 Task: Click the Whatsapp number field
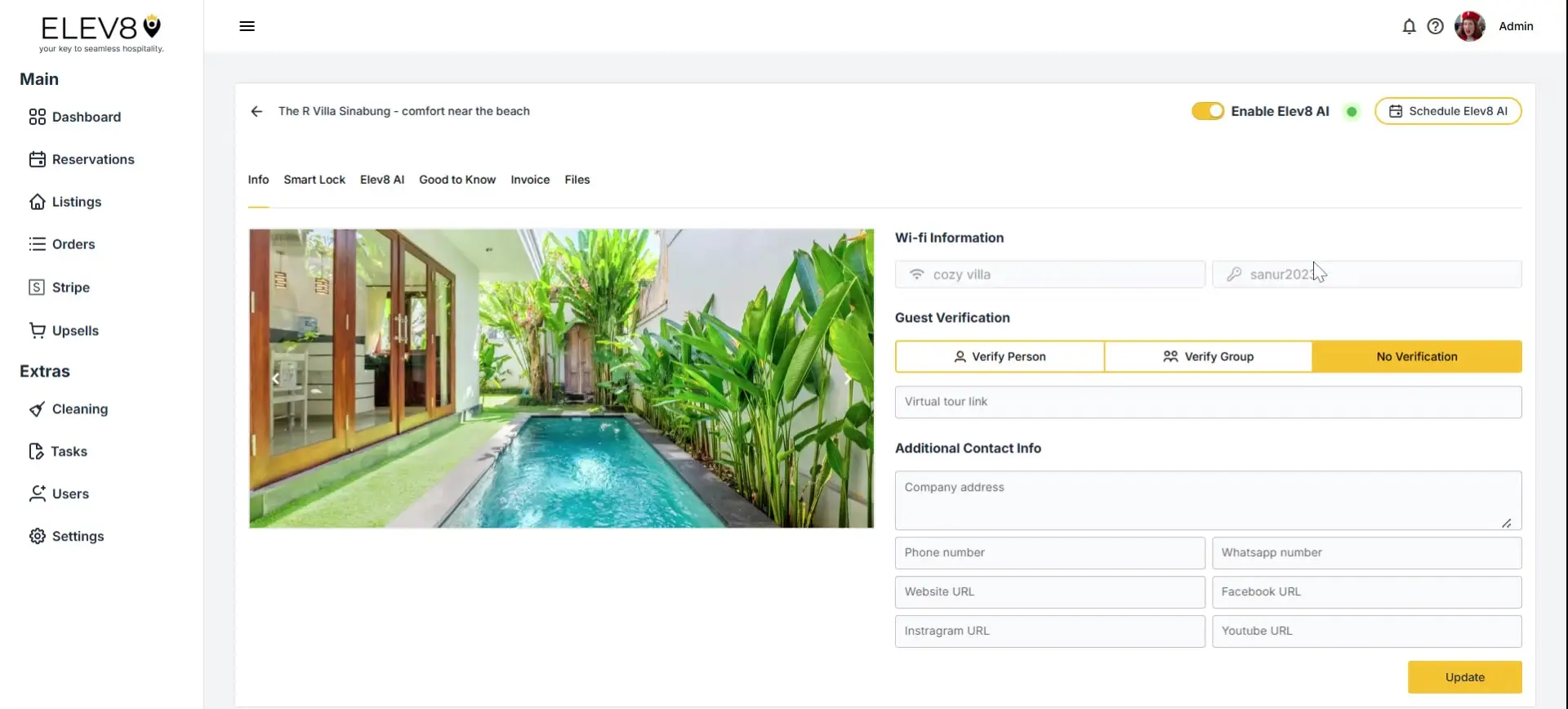coord(1366,553)
